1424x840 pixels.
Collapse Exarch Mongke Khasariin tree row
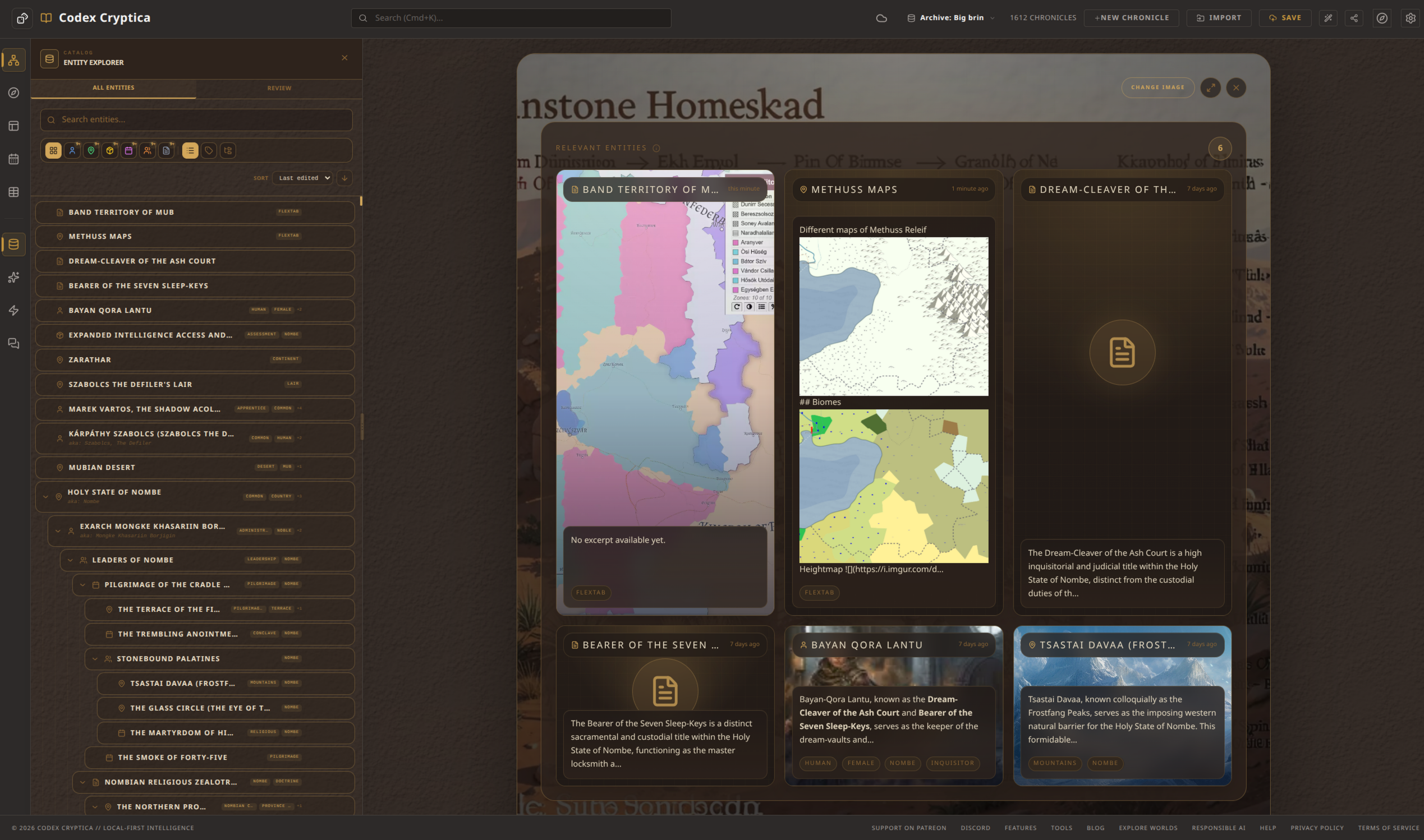(58, 531)
